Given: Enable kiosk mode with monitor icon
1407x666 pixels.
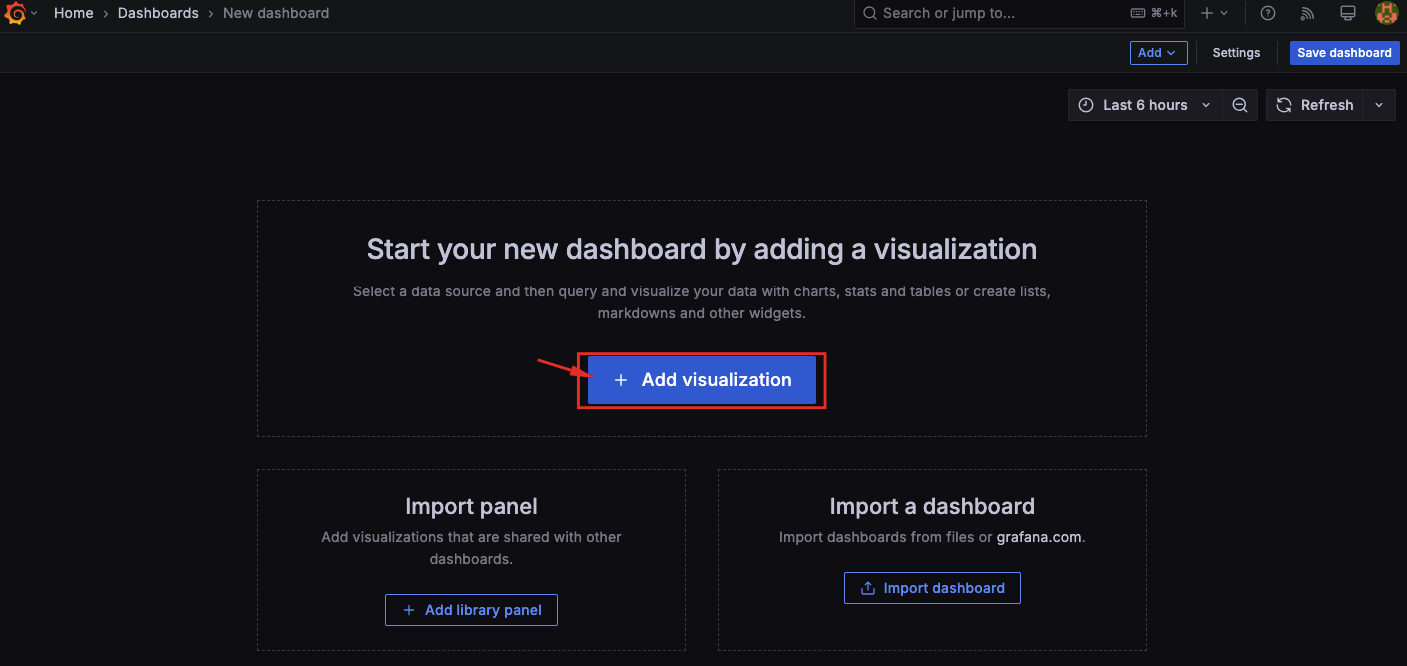Looking at the screenshot, I should 1347,13.
